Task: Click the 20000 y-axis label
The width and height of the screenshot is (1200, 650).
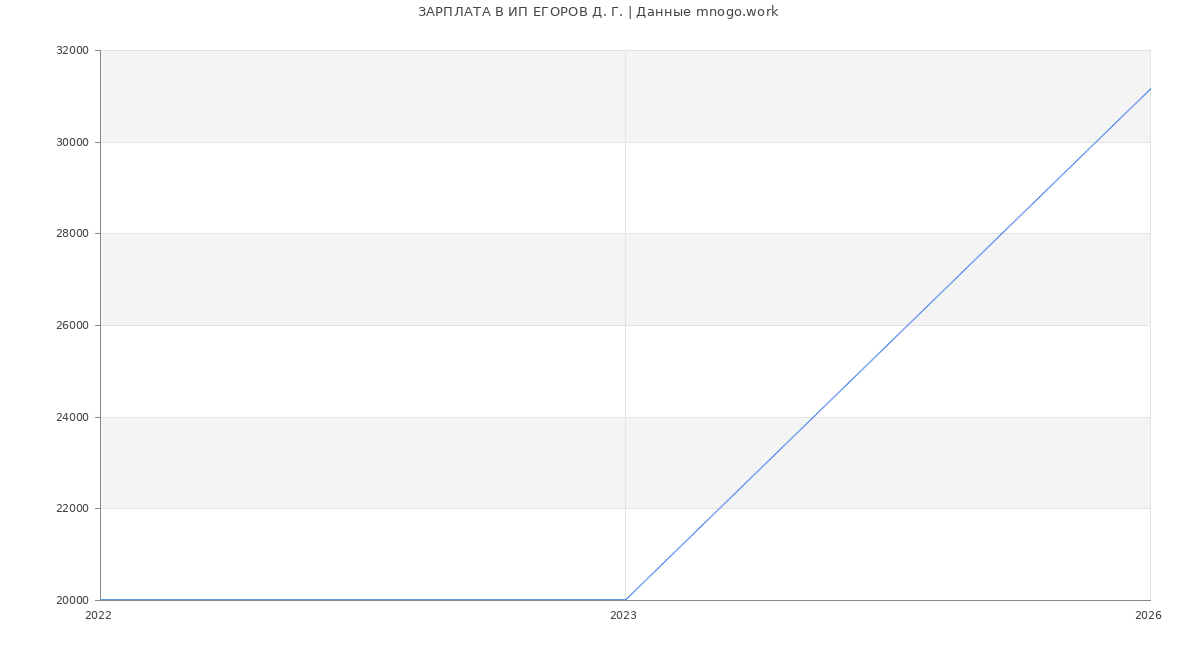Action: tap(72, 601)
